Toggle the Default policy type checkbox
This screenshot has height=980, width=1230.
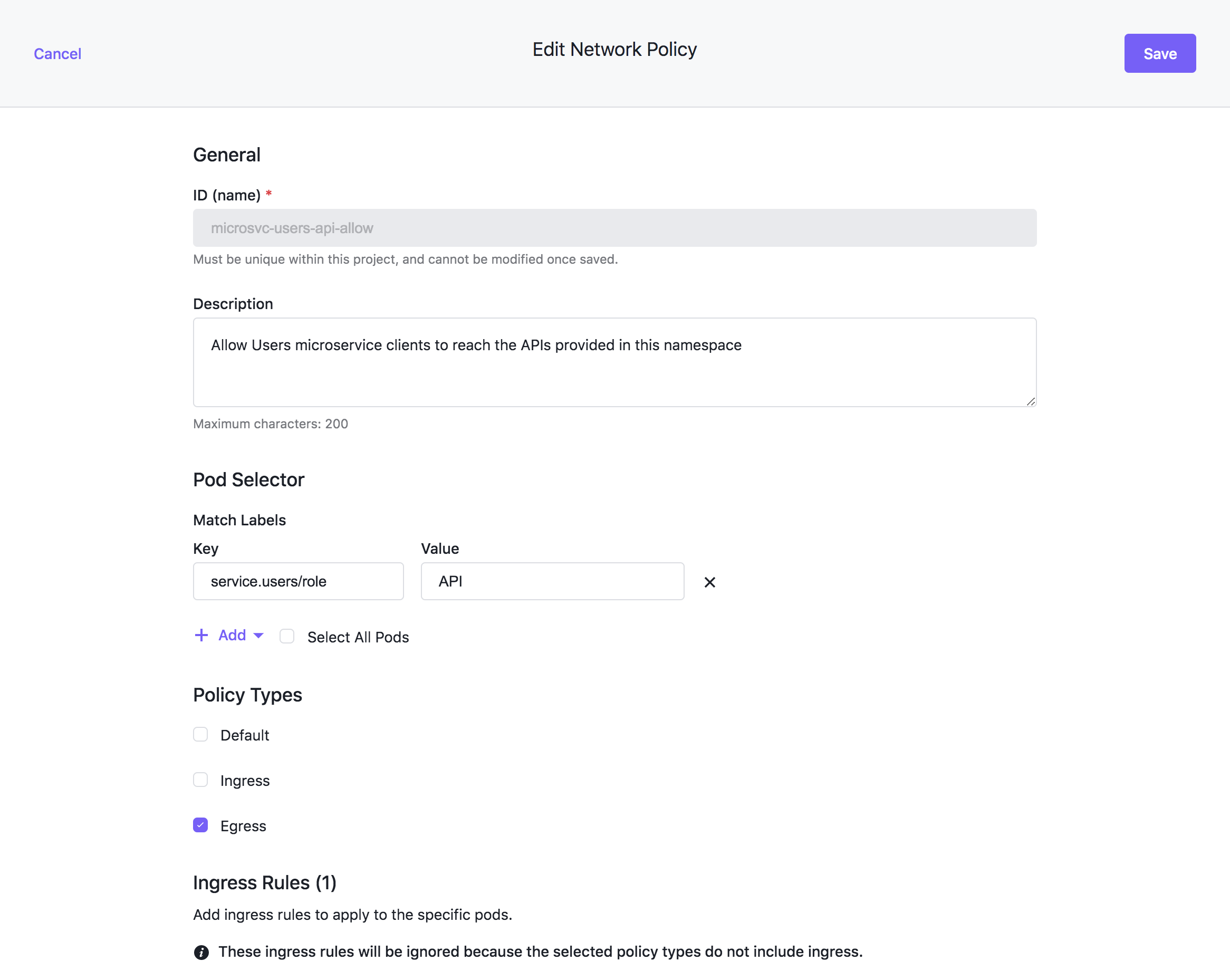(200, 734)
